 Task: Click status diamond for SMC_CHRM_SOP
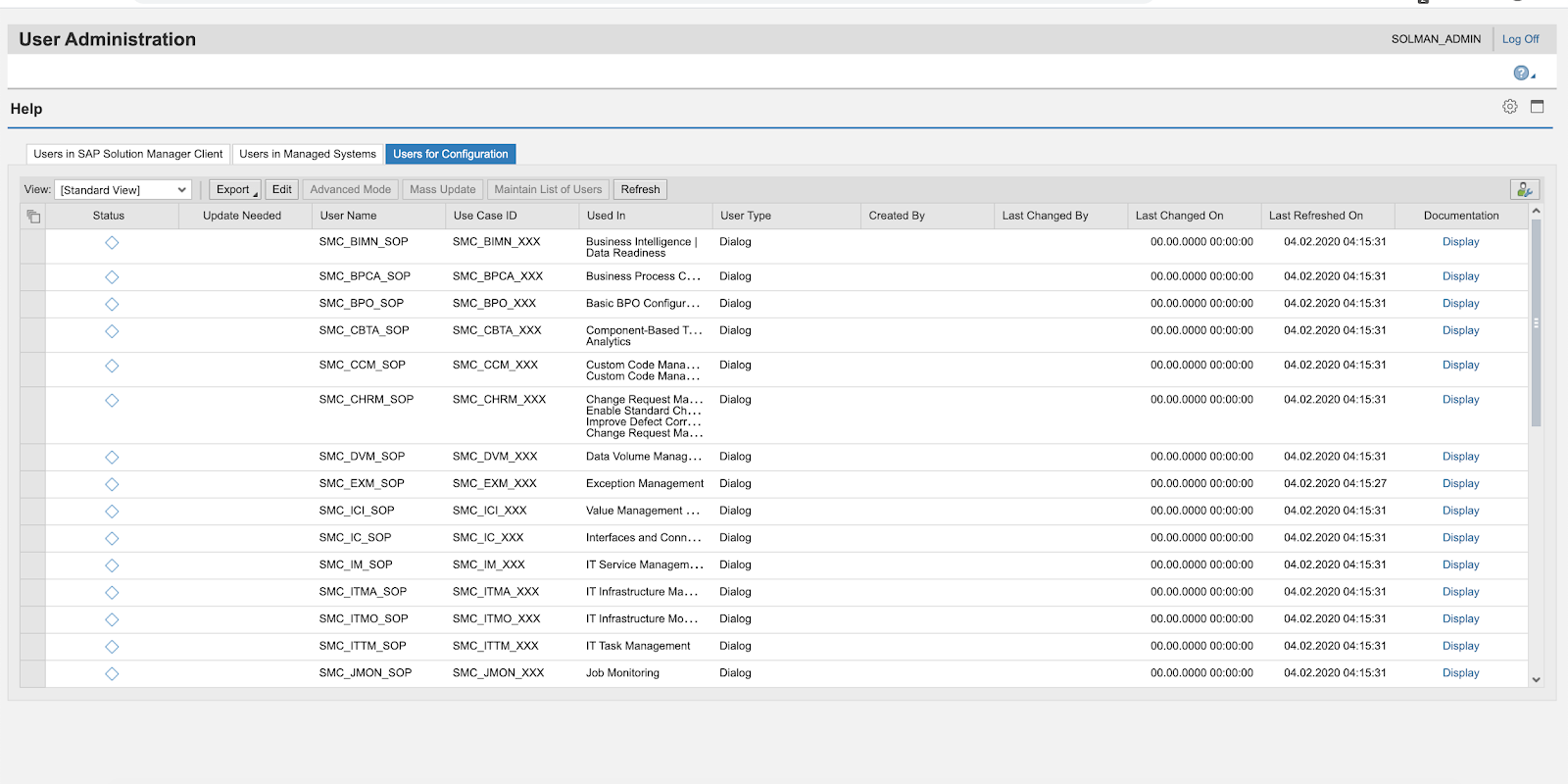point(112,400)
